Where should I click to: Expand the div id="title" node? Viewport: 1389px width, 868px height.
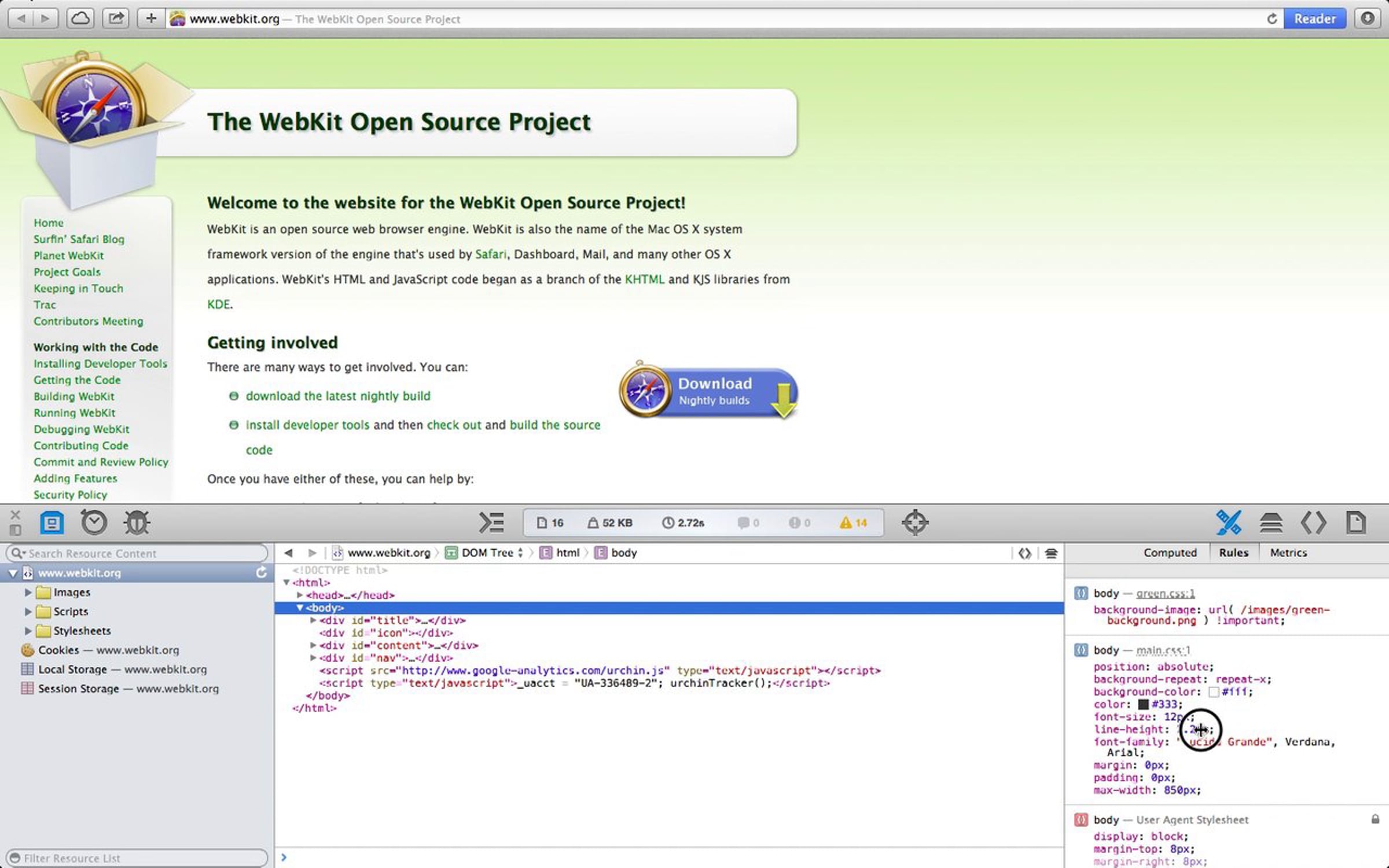(x=313, y=620)
